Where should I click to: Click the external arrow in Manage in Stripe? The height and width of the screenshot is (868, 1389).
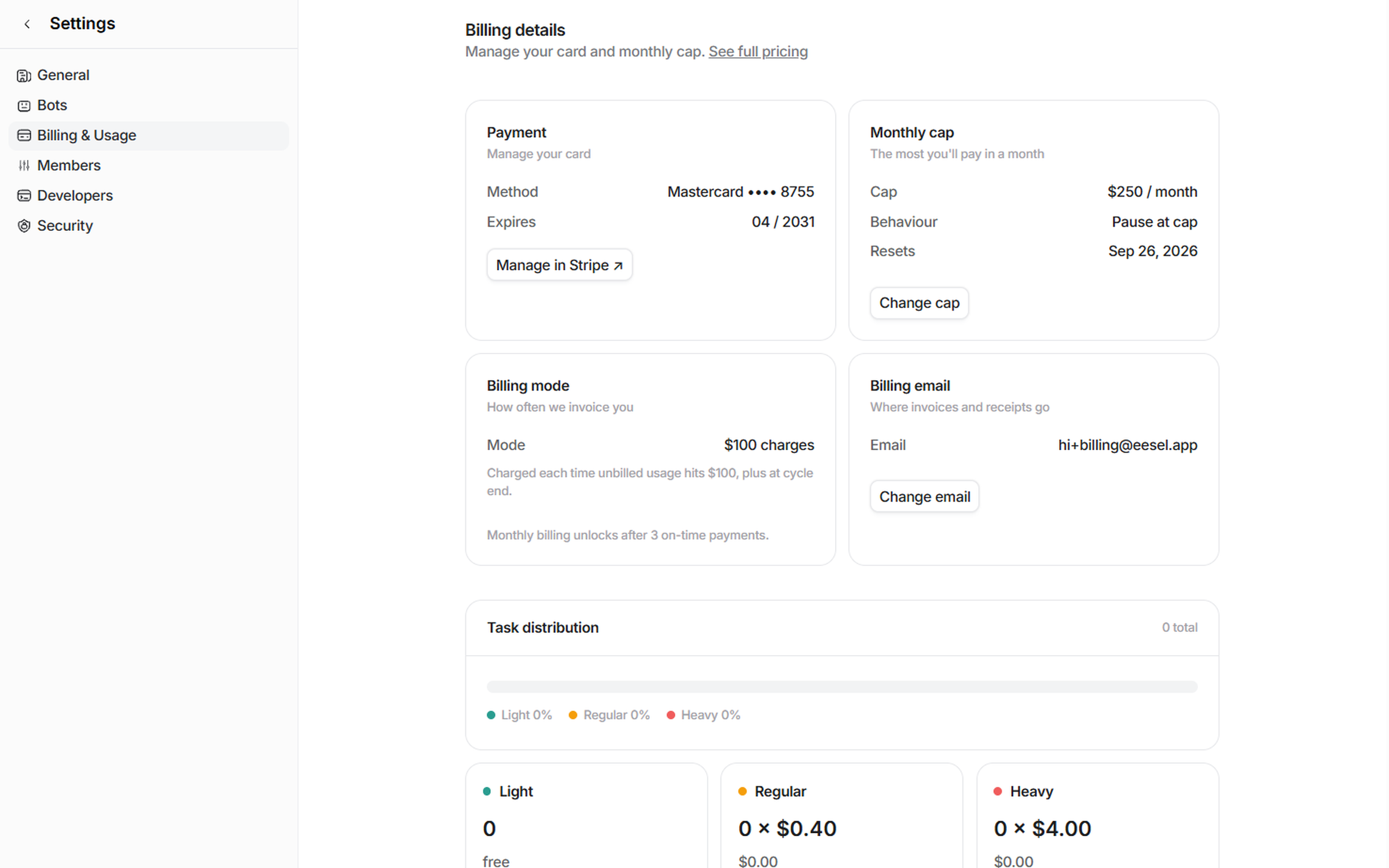618,266
